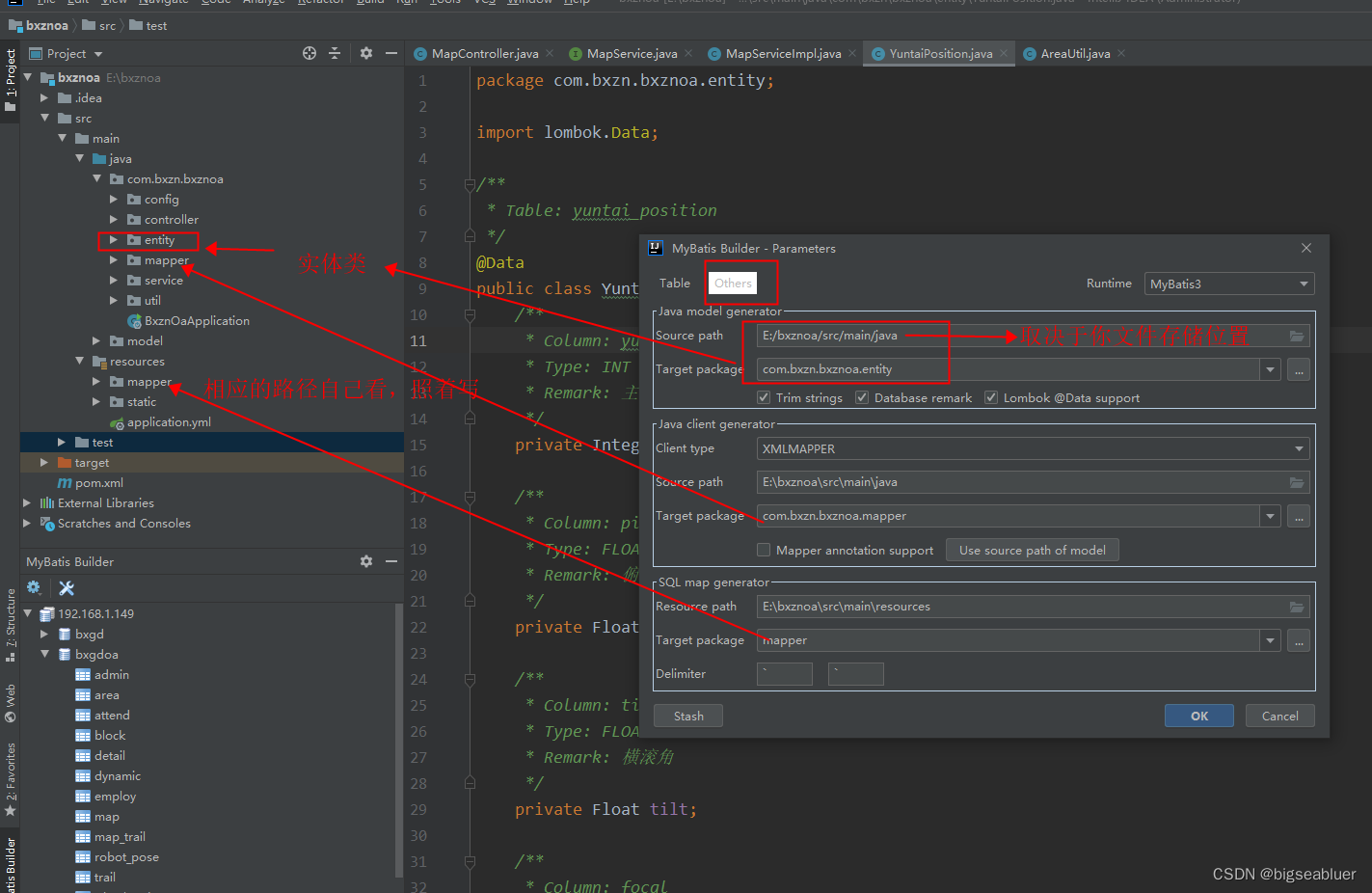Click ellipsis button beside SQL map mapper package
1372x893 pixels.
1299,640
